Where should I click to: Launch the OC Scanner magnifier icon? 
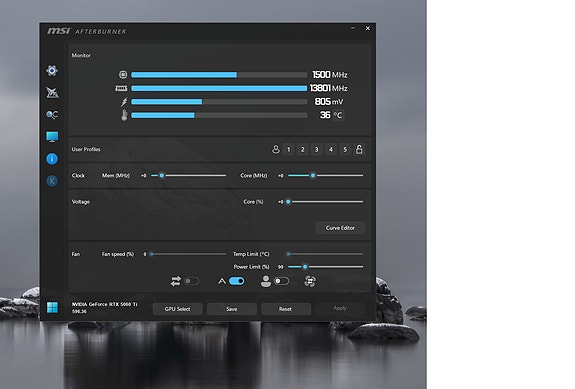(52, 115)
